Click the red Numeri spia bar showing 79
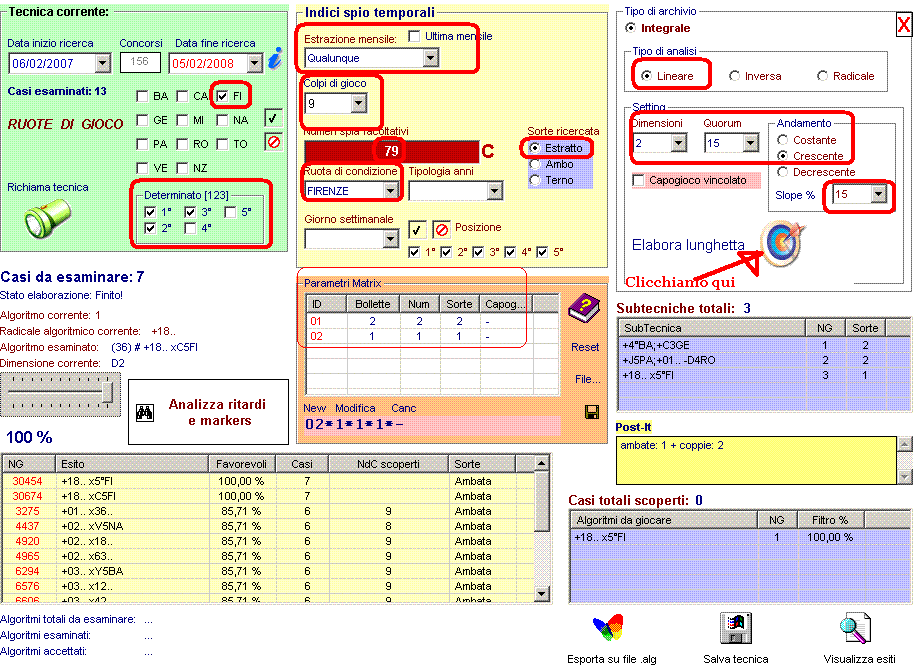 pyautogui.click(x=391, y=151)
